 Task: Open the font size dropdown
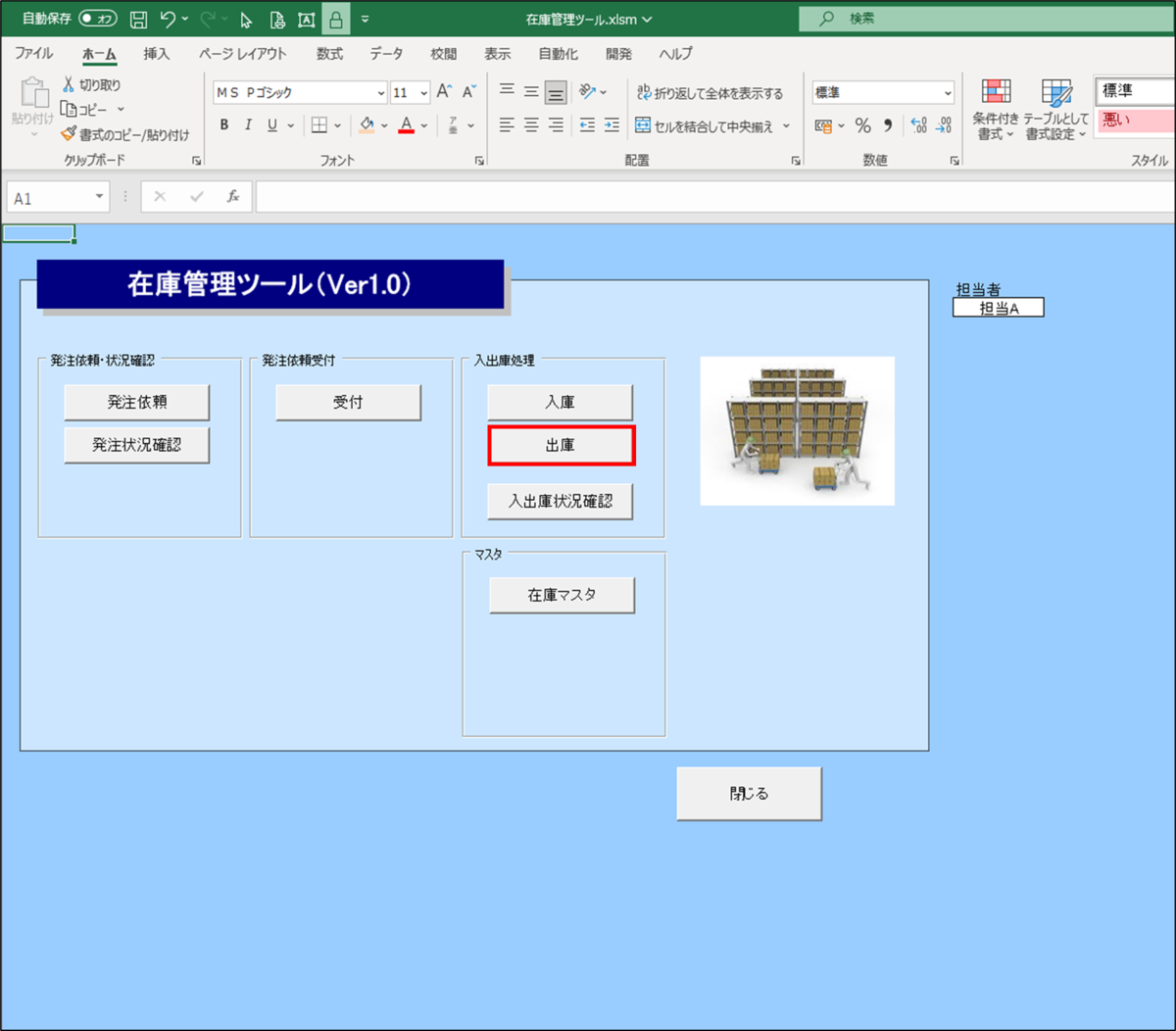pos(423,92)
